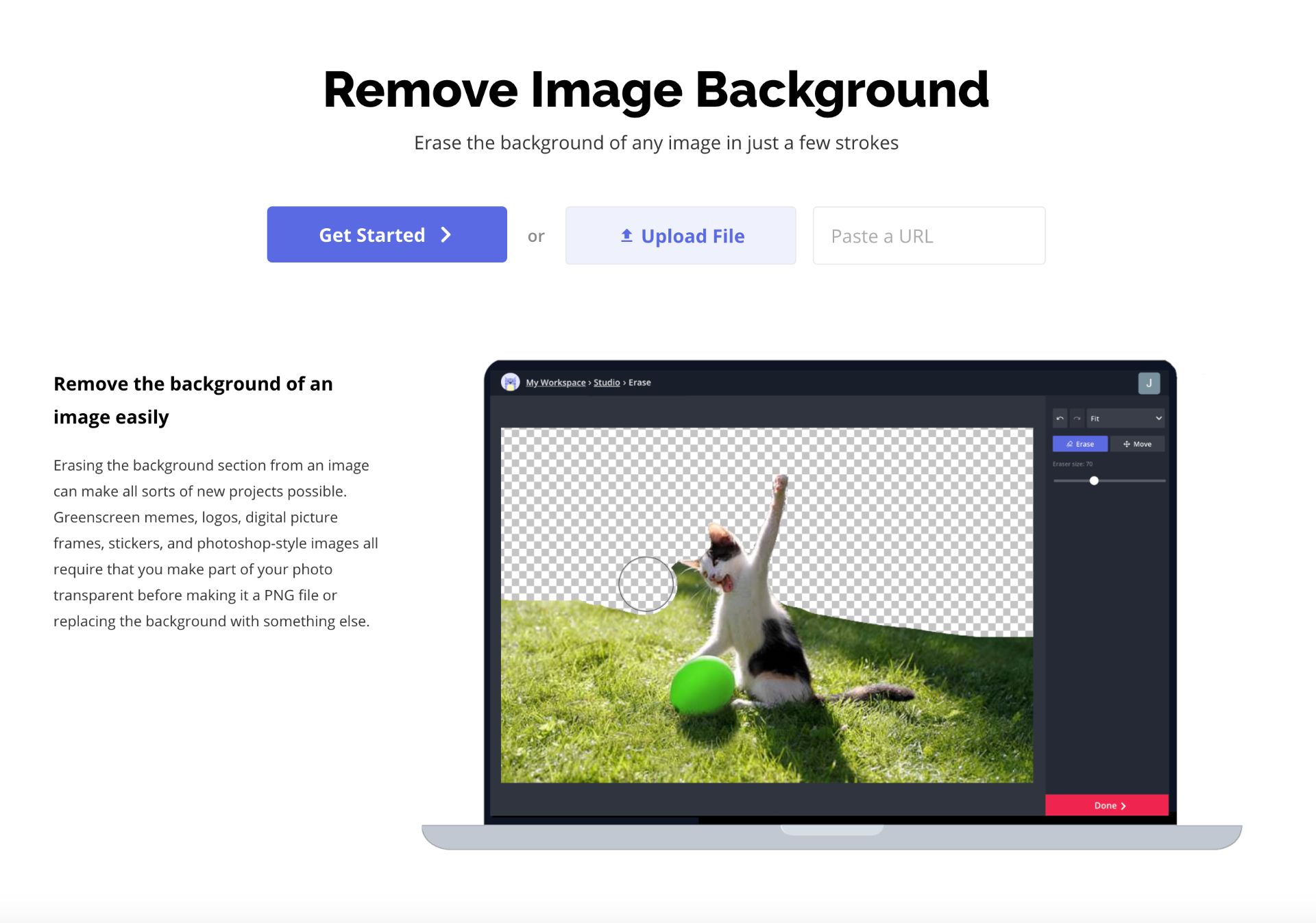
Task: Click the Erase breadcrumb item
Action: click(x=639, y=382)
